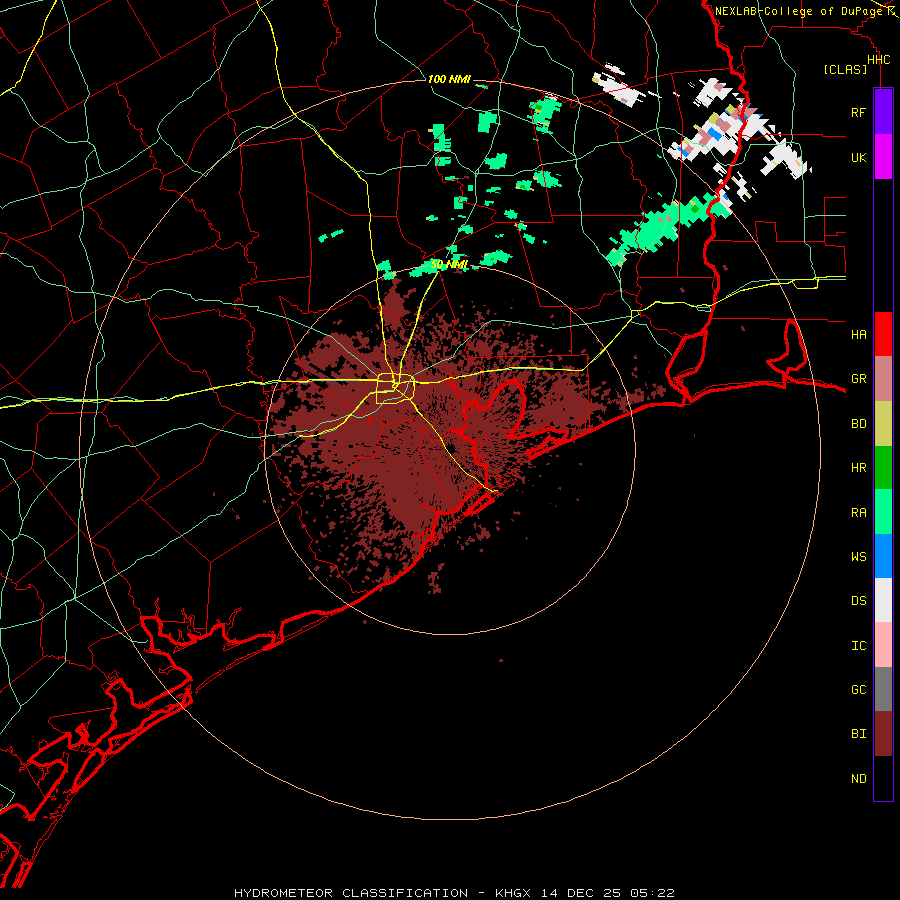
Task: Click the UK magenta legend swatch
Action: pyautogui.click(x=883, y=157)
